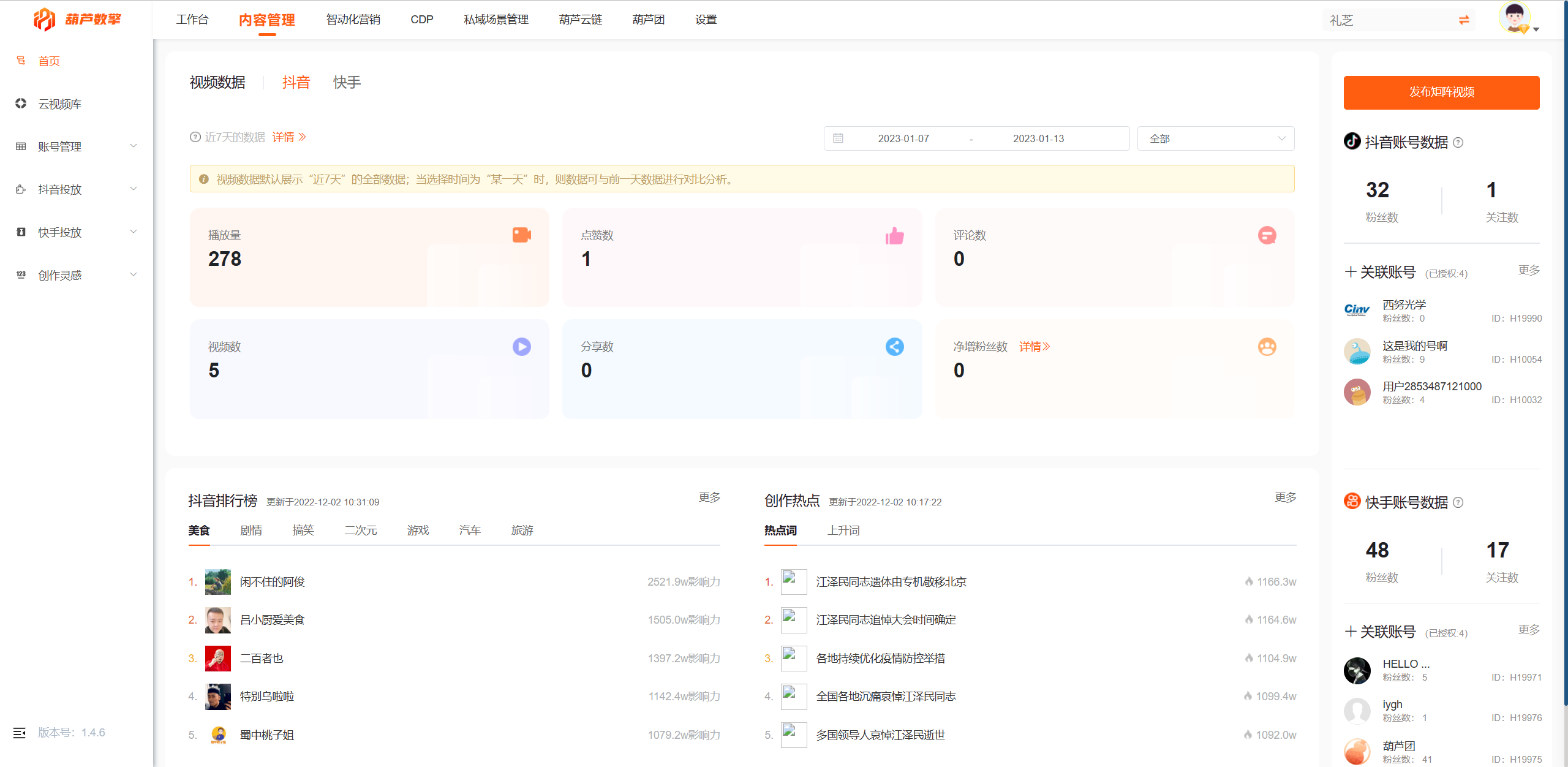This screenshot has width=1568, height=767.
Task: Open the 葫芦云链 top menu
Action: click(x=581, y=20)
